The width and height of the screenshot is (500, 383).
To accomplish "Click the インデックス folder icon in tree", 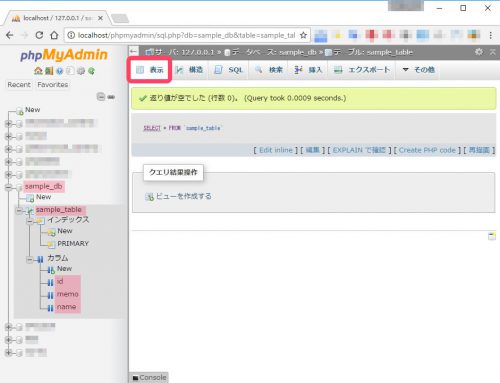I will point(40,220).
